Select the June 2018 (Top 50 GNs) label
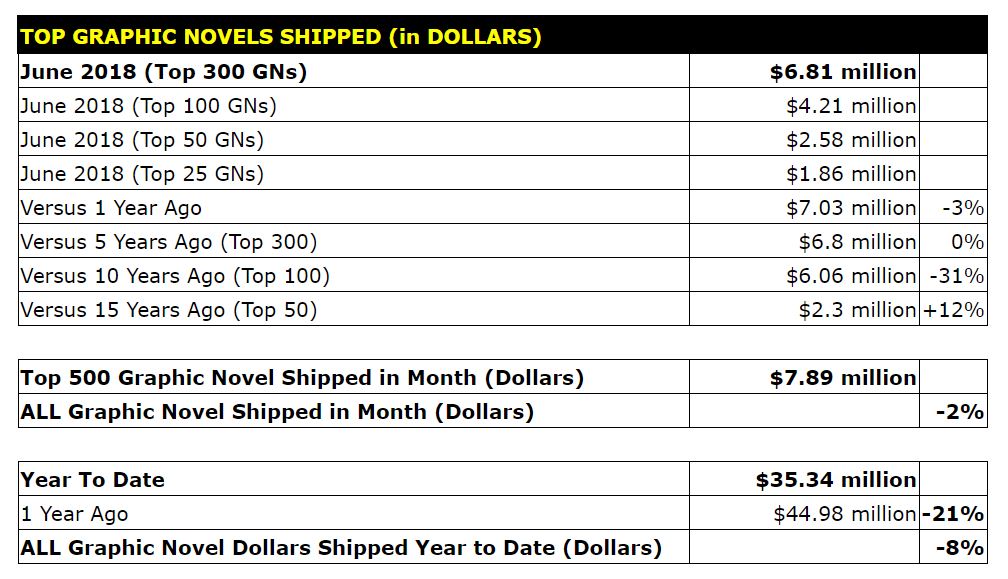Image resolution: width=1008 pixels, height=579 pixels. 143,140
